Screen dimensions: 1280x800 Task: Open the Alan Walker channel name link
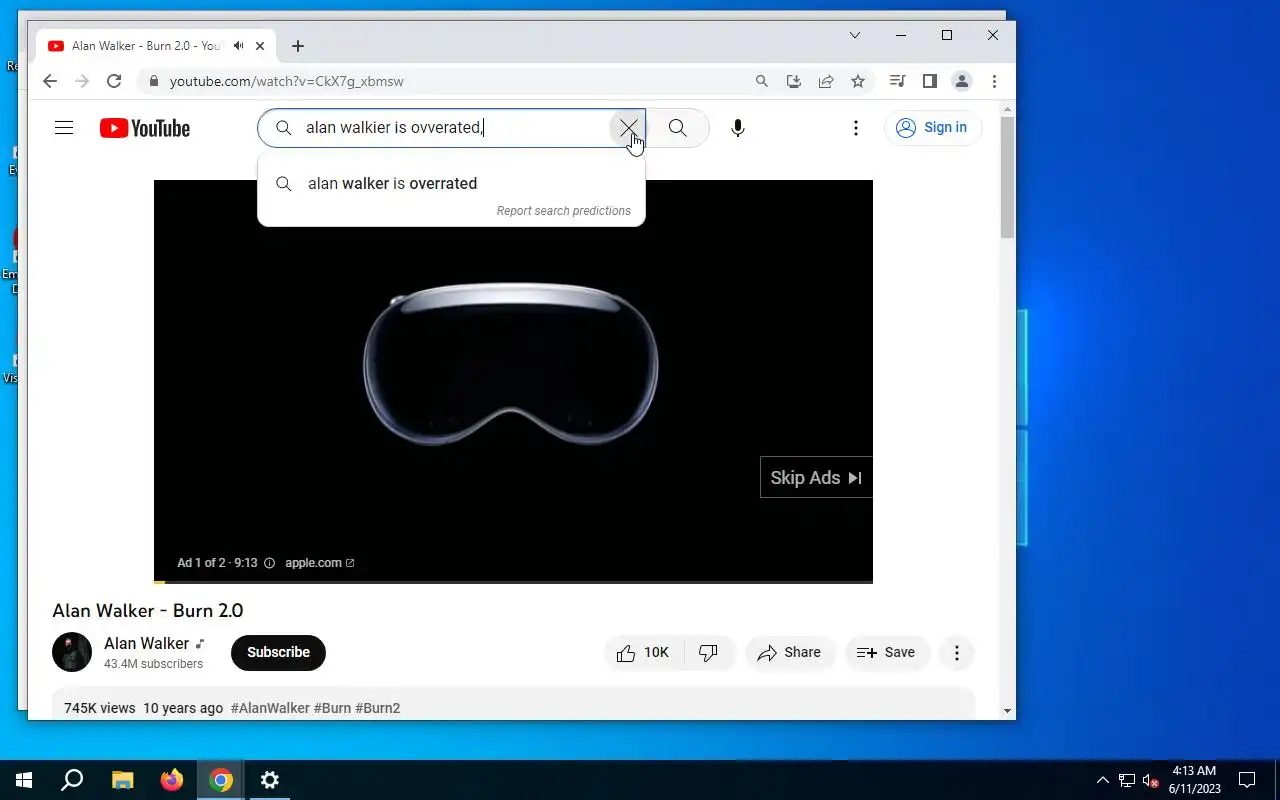tap(146, 643)
